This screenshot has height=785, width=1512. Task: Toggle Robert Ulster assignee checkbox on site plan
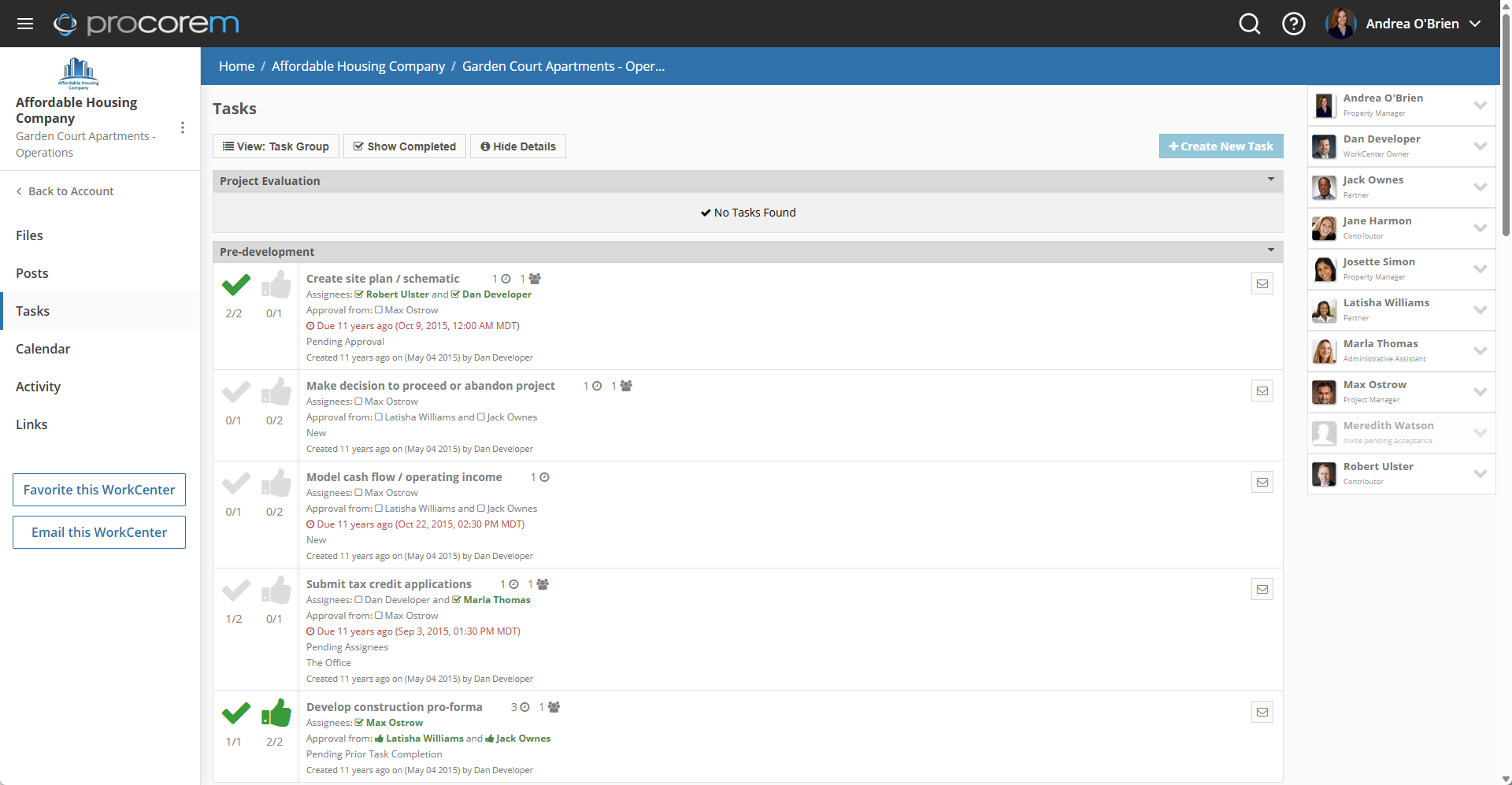click(359, 294)
